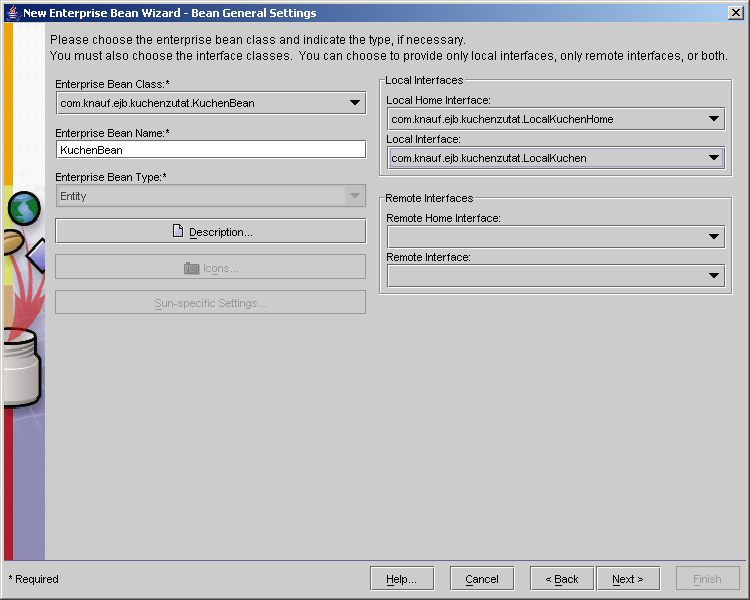Click the document icon on the Description button
Image resolution: width=750 pixels, height=600 pixels.
pyautogui.click(x=178, y=232)
